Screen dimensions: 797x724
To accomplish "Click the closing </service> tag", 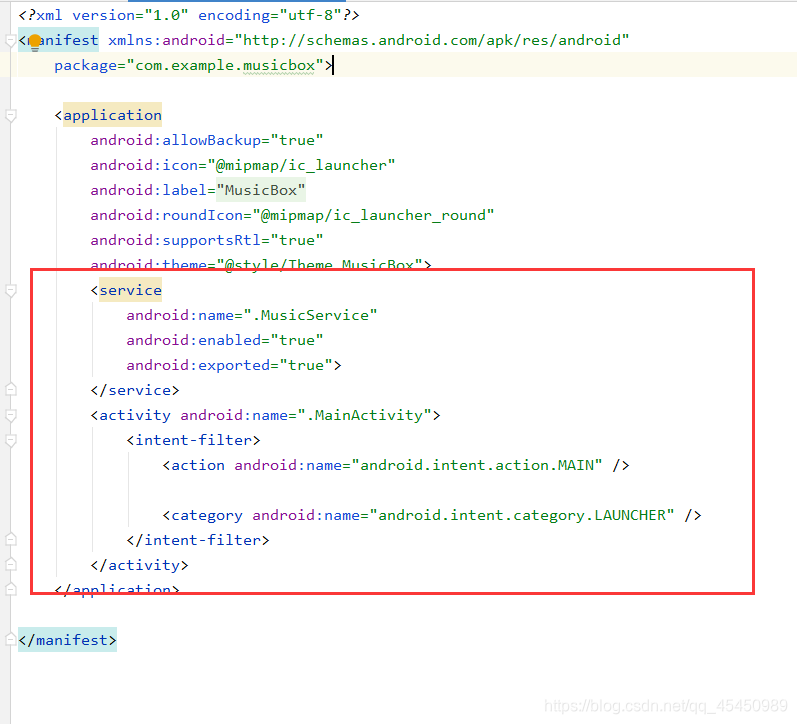I will coord(135,390).
